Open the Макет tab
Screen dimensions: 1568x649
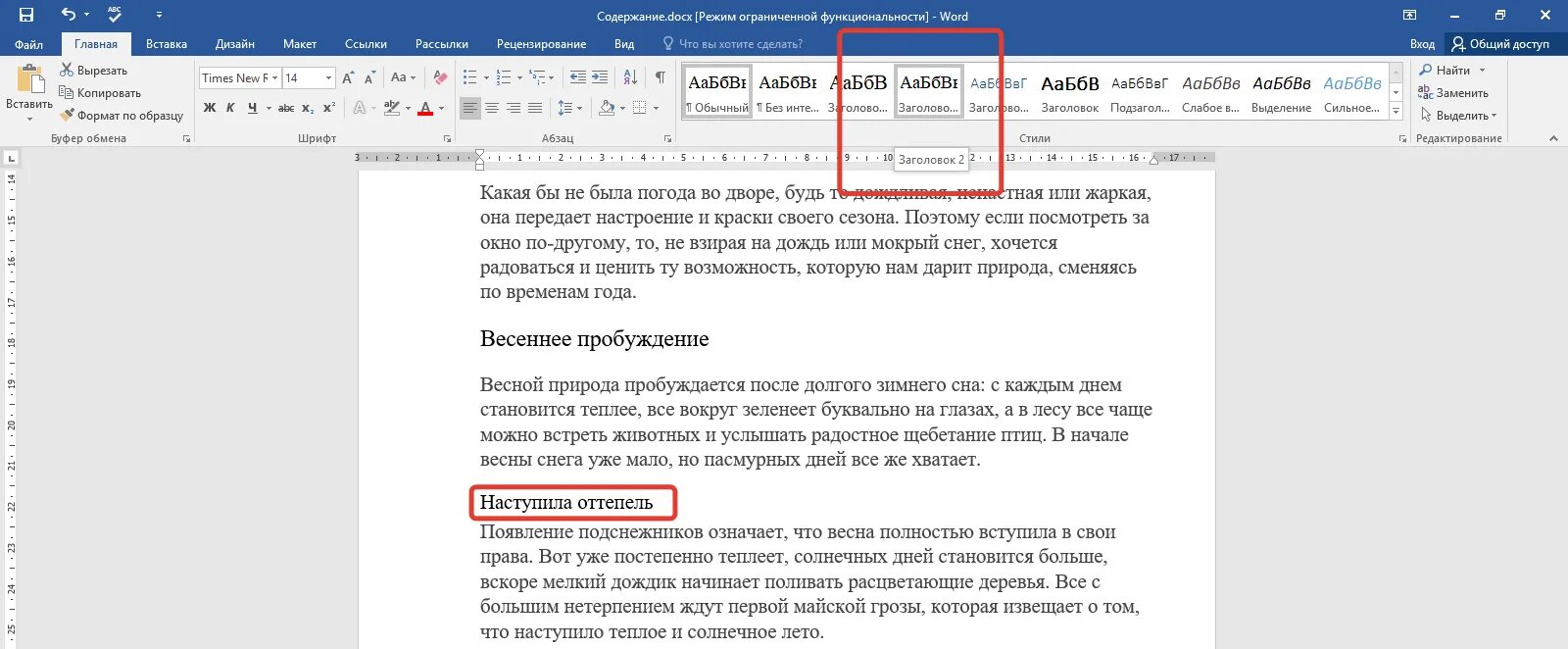point(300,44)
